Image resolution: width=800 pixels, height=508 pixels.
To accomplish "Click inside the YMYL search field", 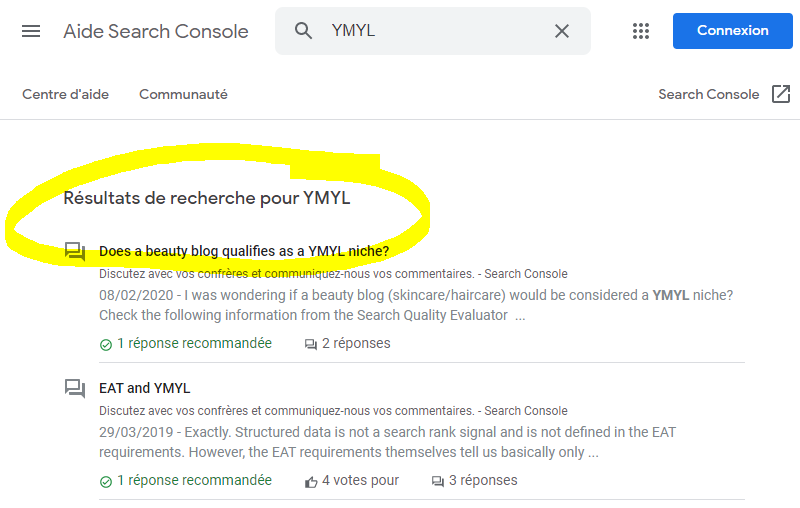I will tap(434, 31).
